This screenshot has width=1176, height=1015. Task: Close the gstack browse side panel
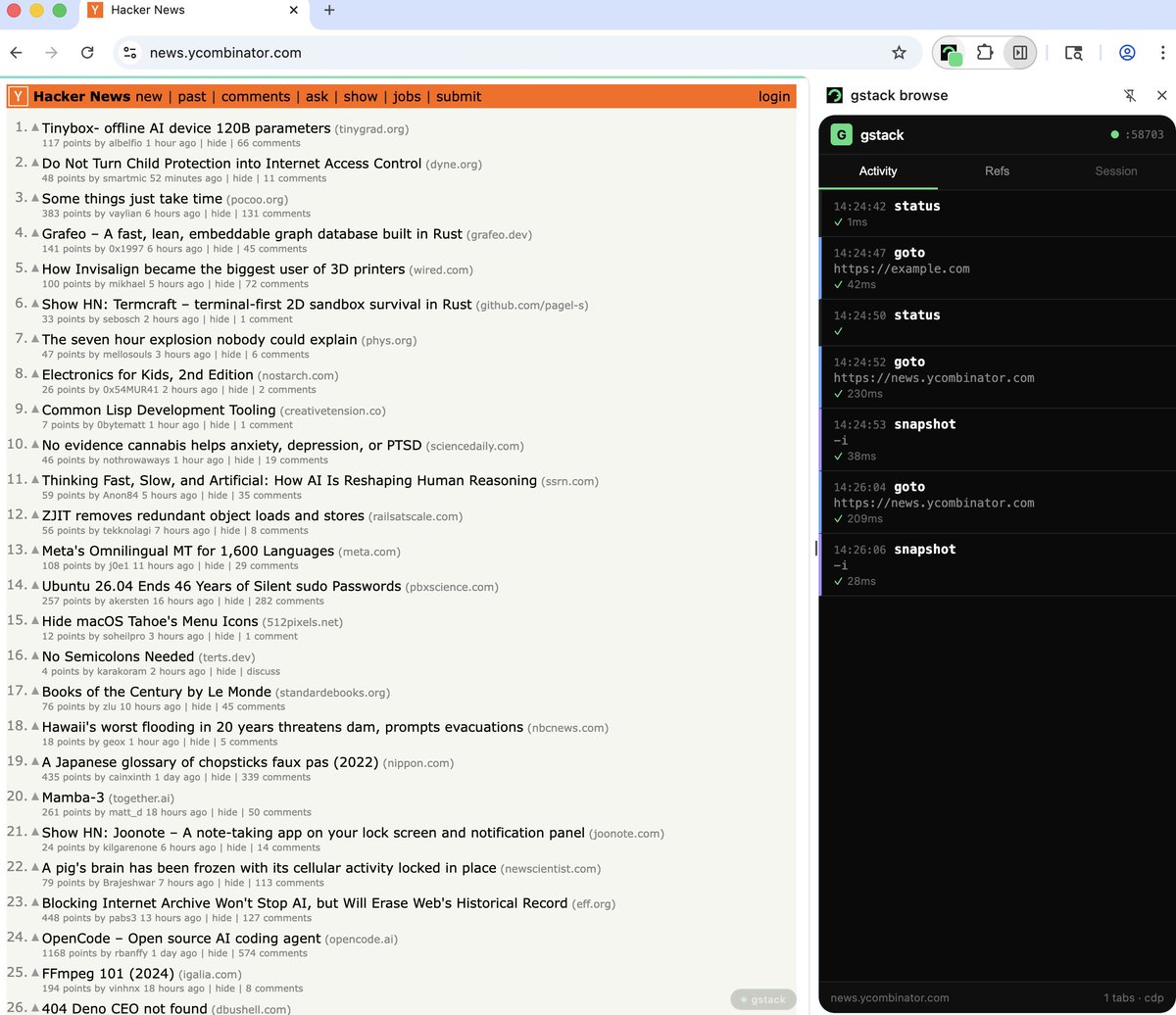pos(1162,95)
